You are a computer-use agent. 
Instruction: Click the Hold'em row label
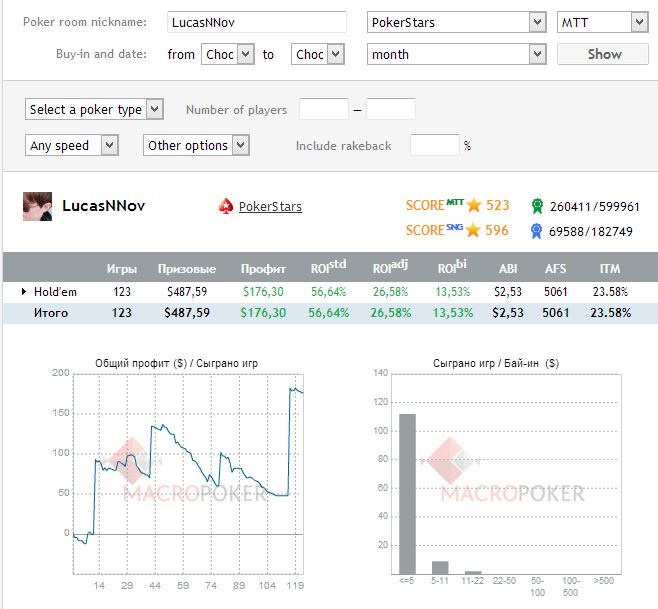coord(55,292)
